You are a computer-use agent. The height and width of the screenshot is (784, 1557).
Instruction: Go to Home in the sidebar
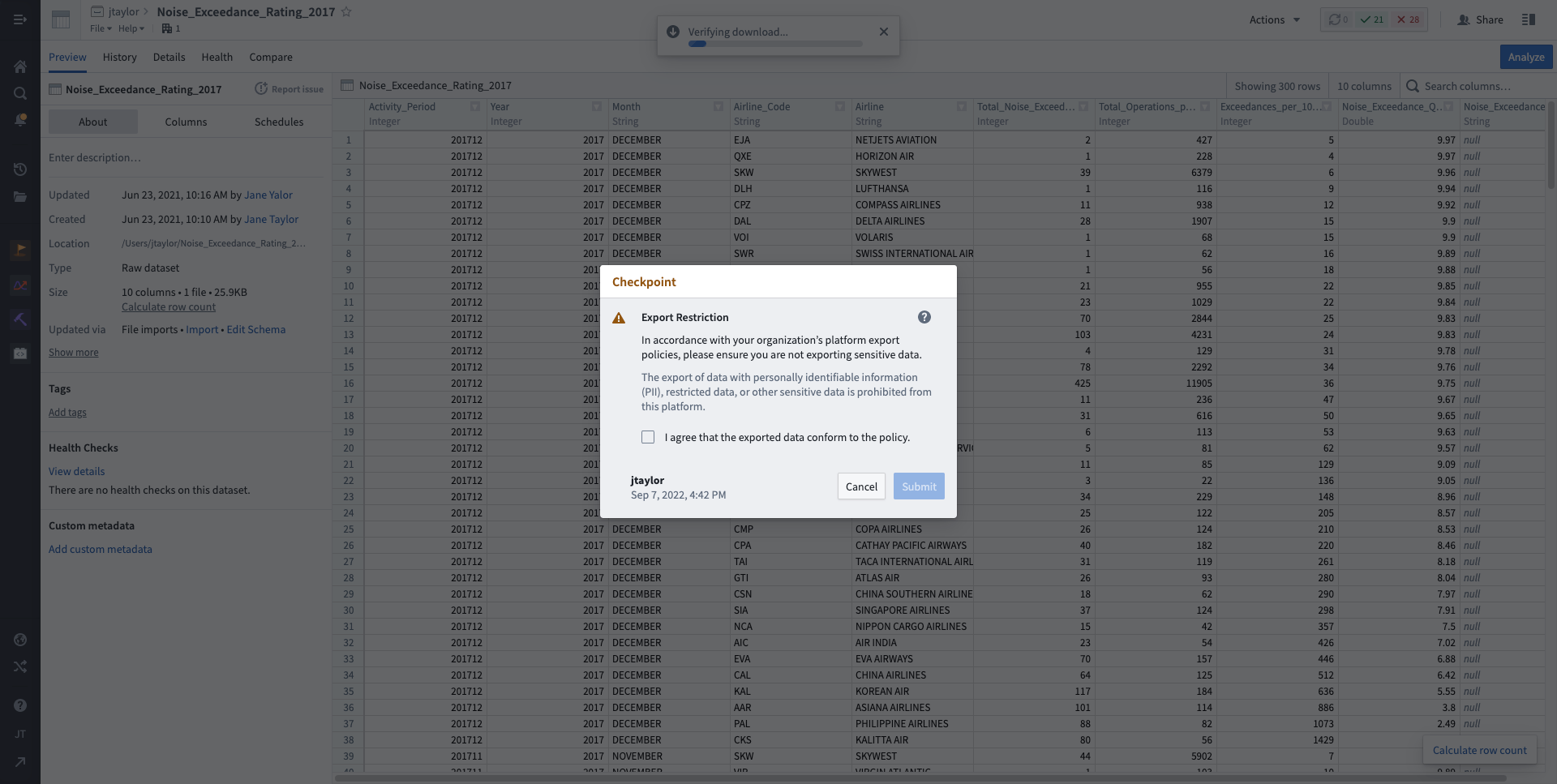pos(20,66)
